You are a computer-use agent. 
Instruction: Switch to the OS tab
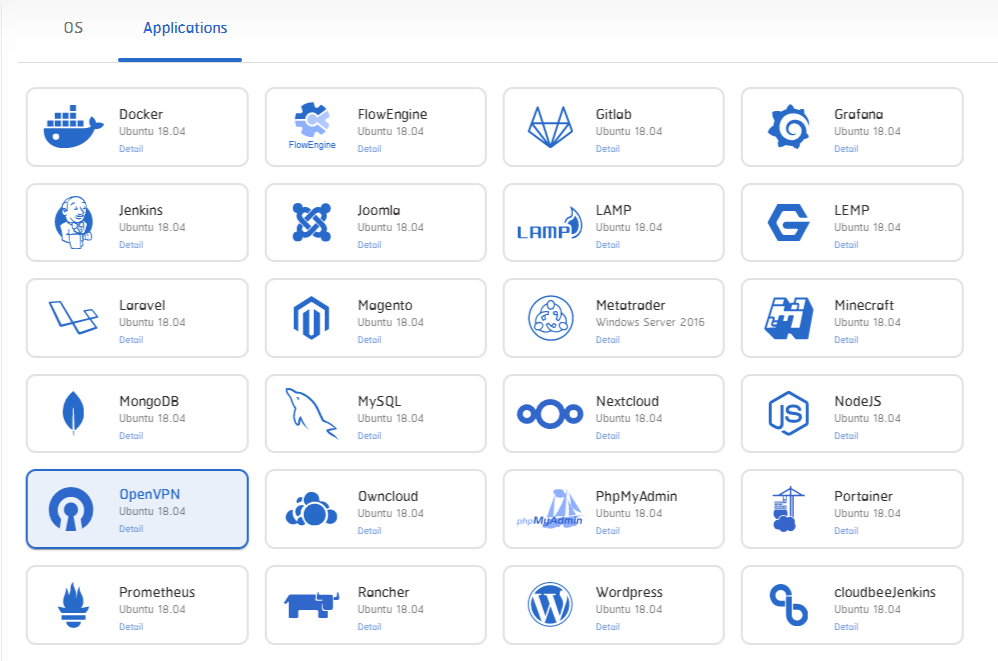pos(72,28)
